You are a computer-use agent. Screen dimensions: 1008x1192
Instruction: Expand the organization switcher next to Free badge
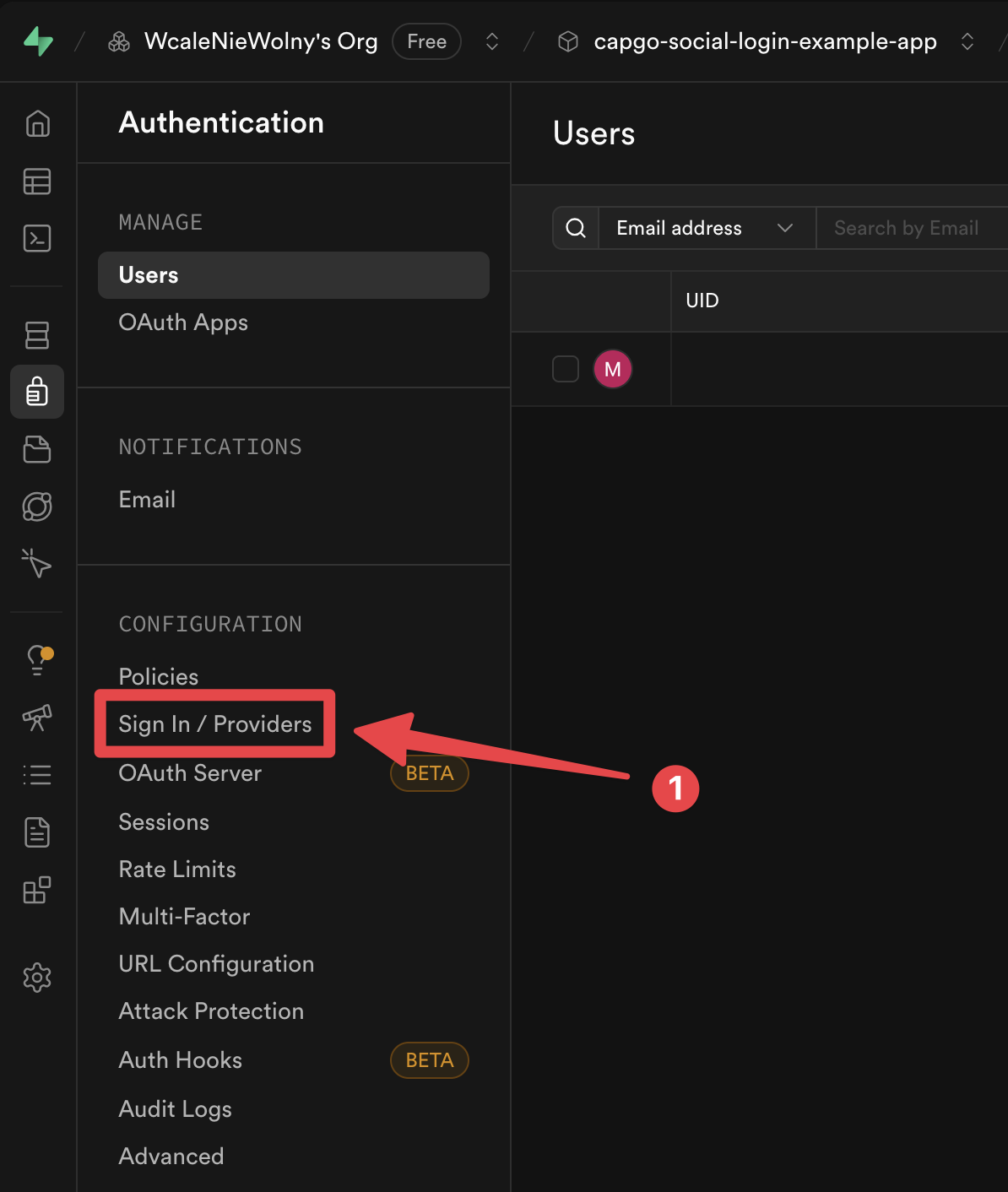[491, 41]
